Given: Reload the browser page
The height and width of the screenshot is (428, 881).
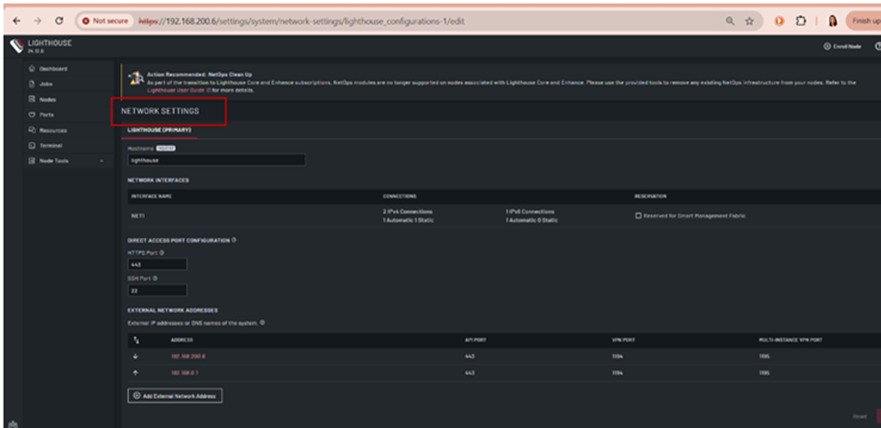Looking at the screenshot, I should tap(59, 21).
